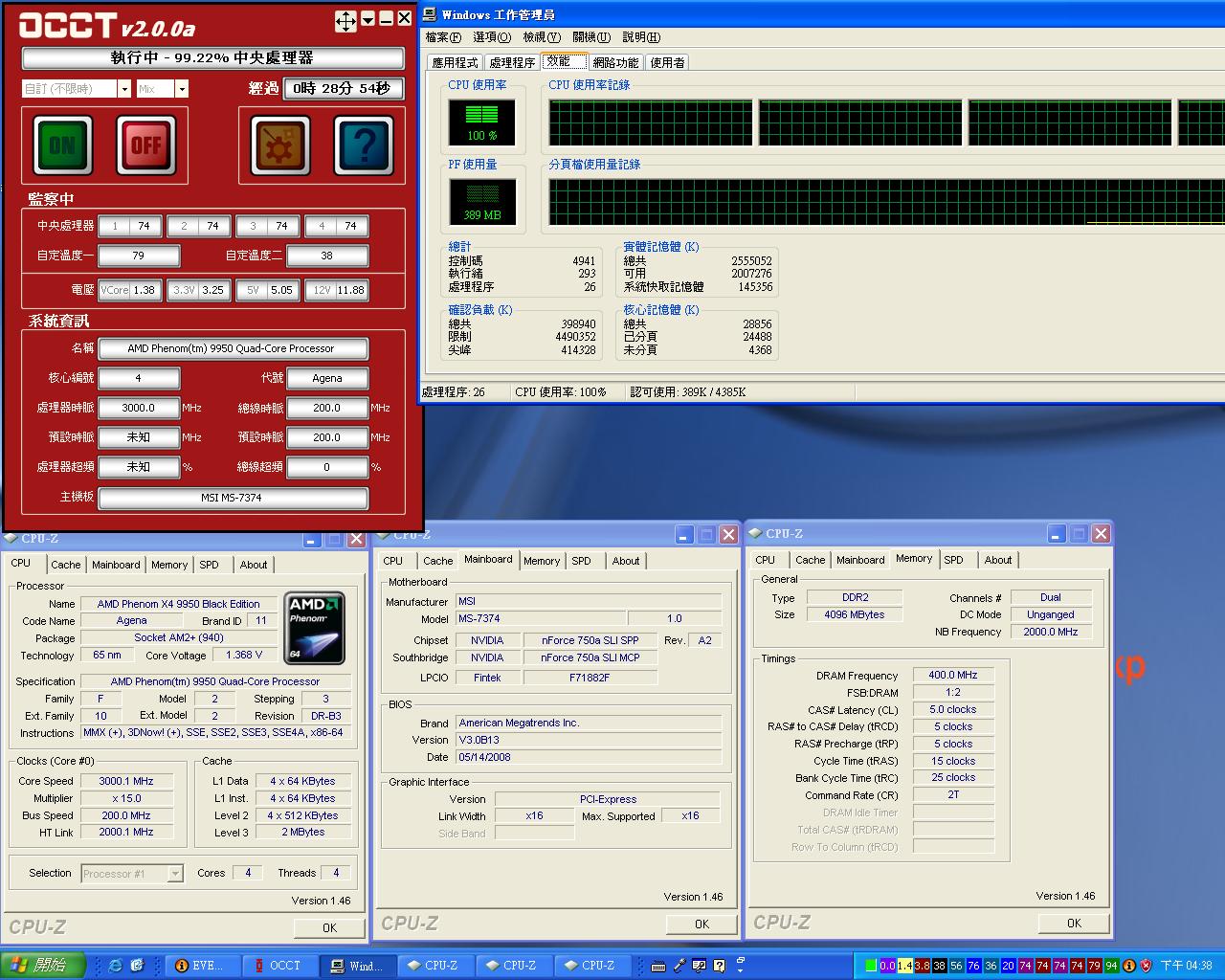Click the orange info tray icon
Image resolution: width=1225 pixels, height=980 pixels.
[1128, 966]
